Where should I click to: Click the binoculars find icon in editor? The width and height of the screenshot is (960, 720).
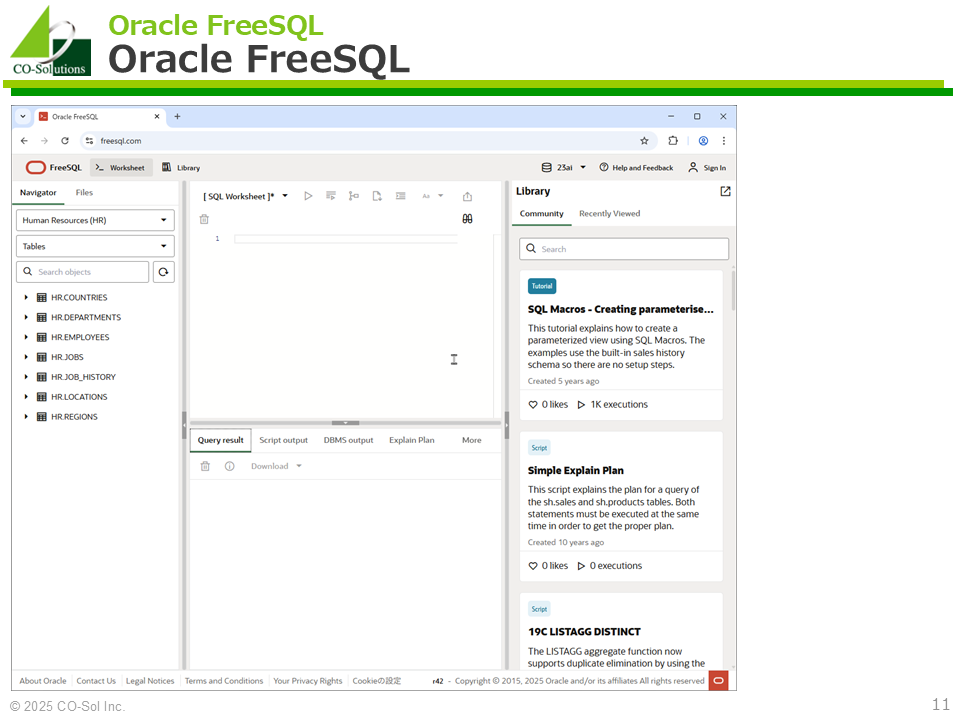click(x=467, y=219)
